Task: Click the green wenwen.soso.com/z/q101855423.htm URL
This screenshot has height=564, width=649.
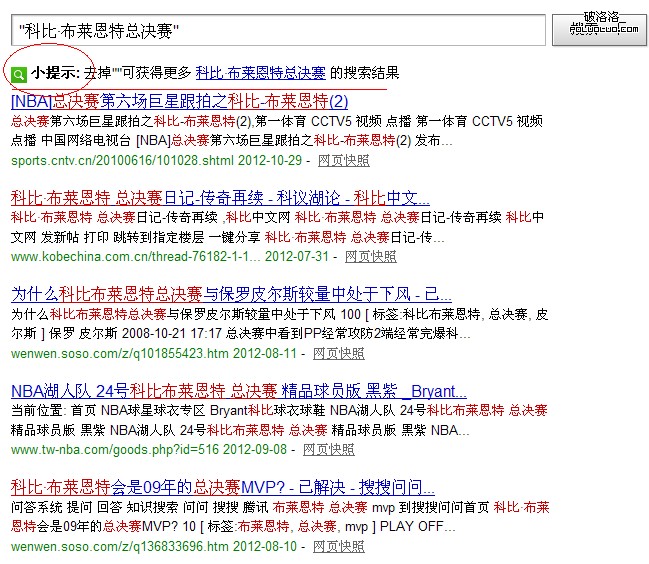Action: click(120, 353)
